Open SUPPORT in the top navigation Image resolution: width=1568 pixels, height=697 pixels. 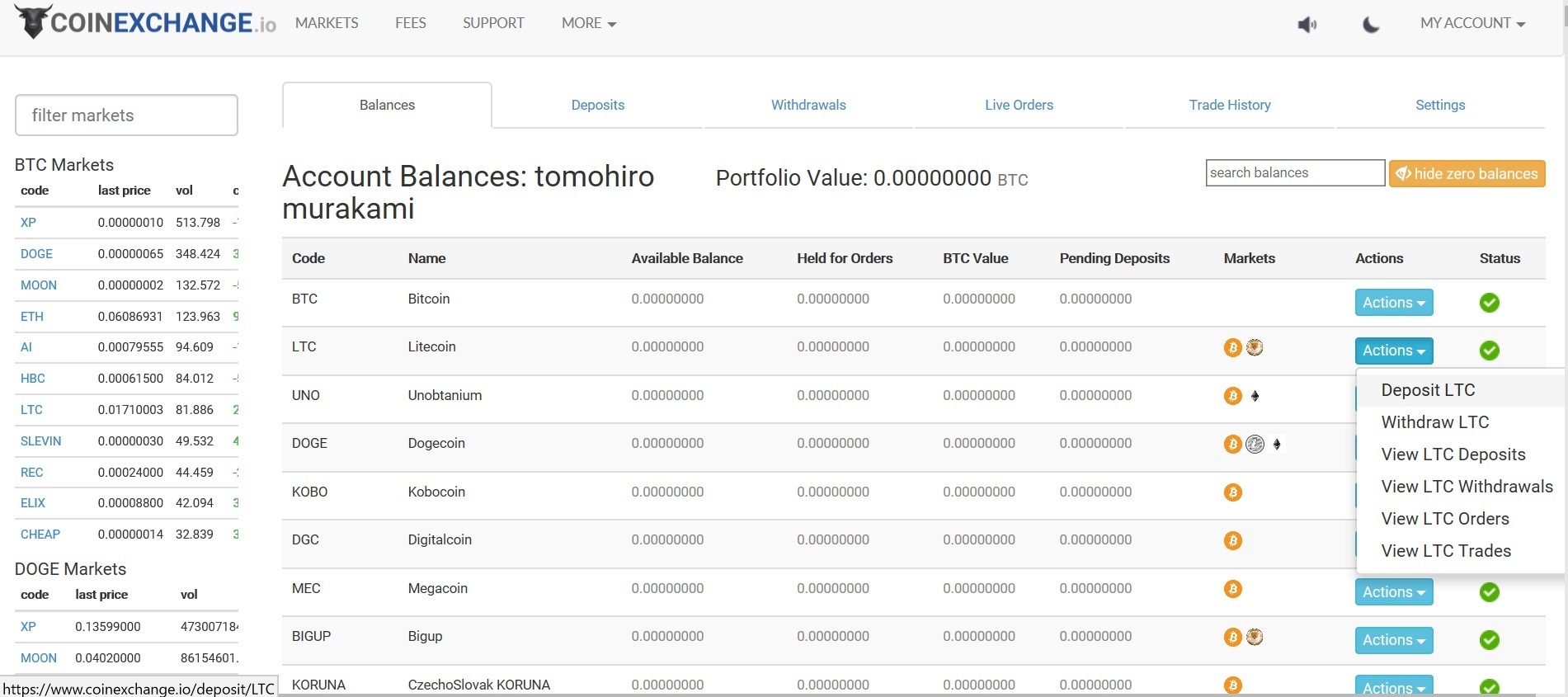(493, 23)
